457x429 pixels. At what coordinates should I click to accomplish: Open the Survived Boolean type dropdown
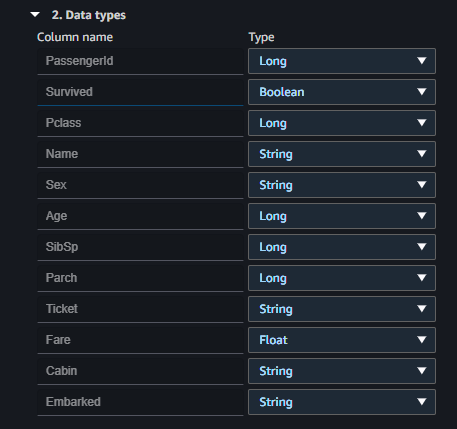coord(342,92)
